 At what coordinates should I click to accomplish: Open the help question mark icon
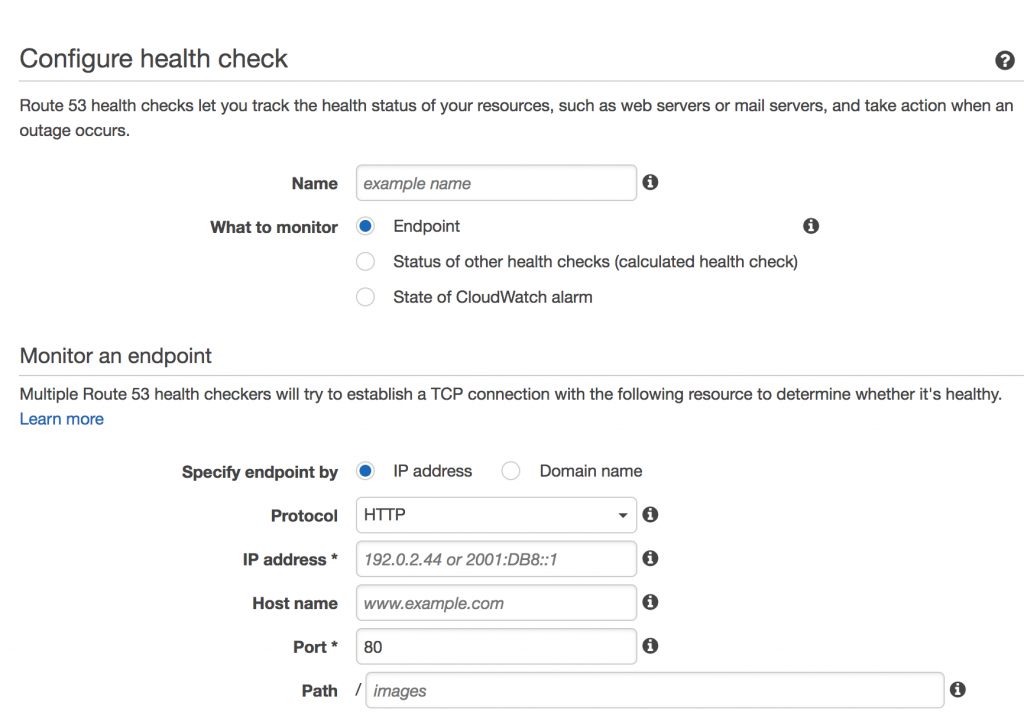(1004, 60)
